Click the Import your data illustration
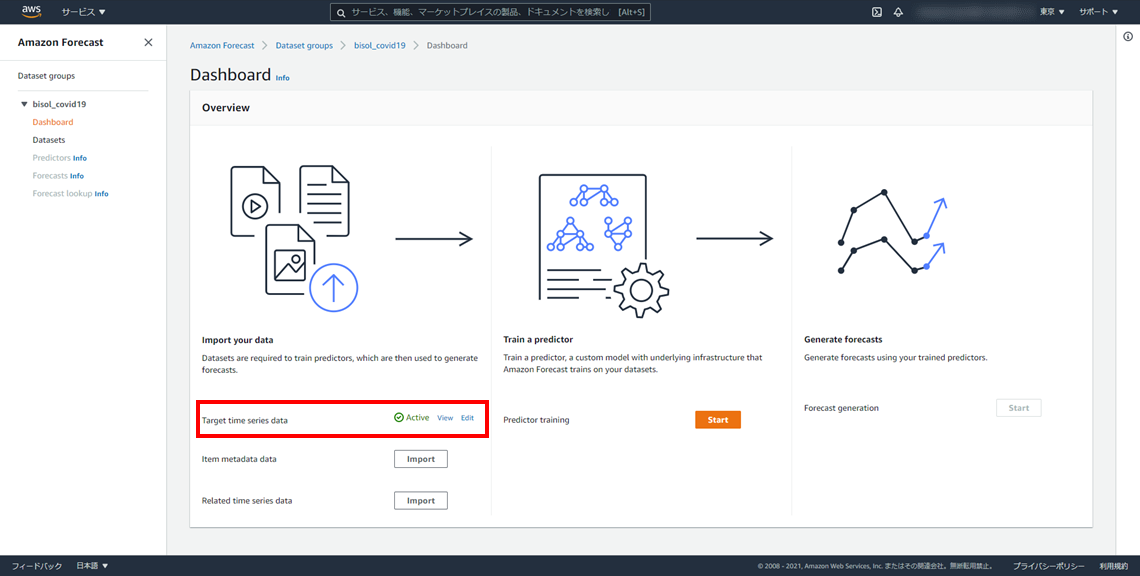This screenshot has height=576, width=1140. [290, 236]
